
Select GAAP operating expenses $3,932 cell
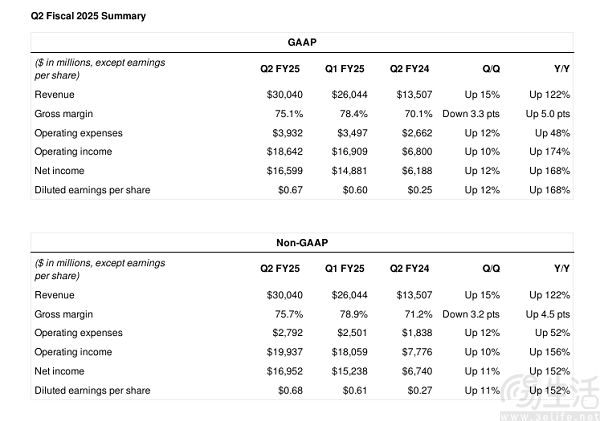pyautogui.click(x=287, y=133)
